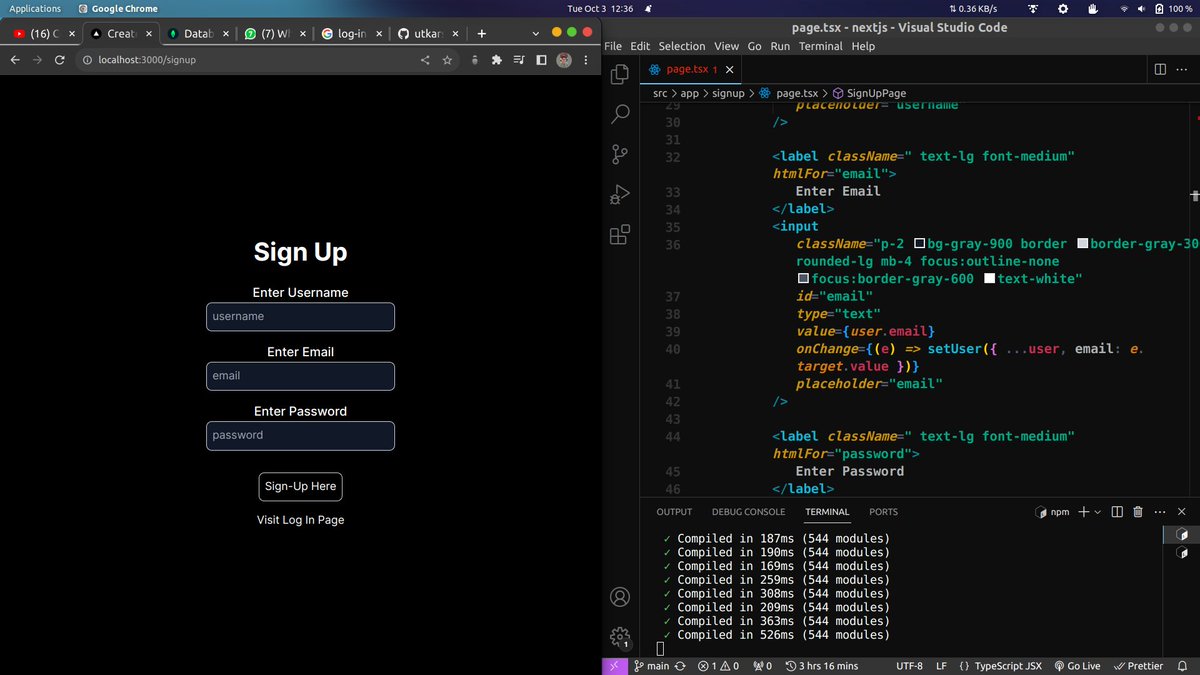This screenshot has width=1200, height=675.
Task: Open the Run and Debug view
Action: [x=620, y=194]
